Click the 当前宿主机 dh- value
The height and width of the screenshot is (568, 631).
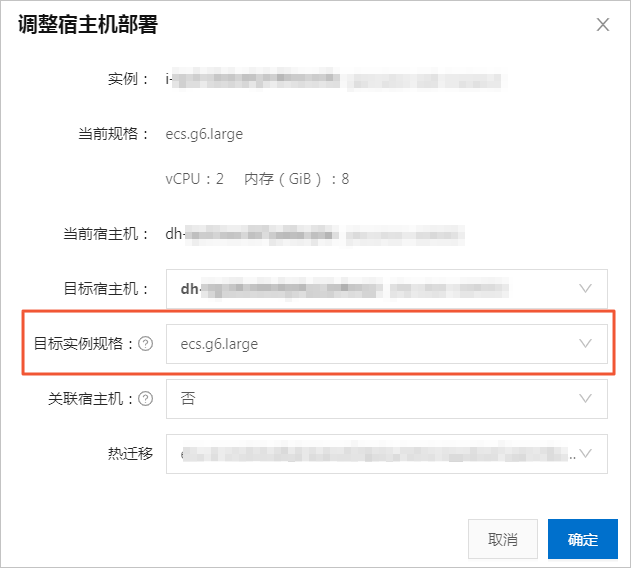(x=315, y=234)
